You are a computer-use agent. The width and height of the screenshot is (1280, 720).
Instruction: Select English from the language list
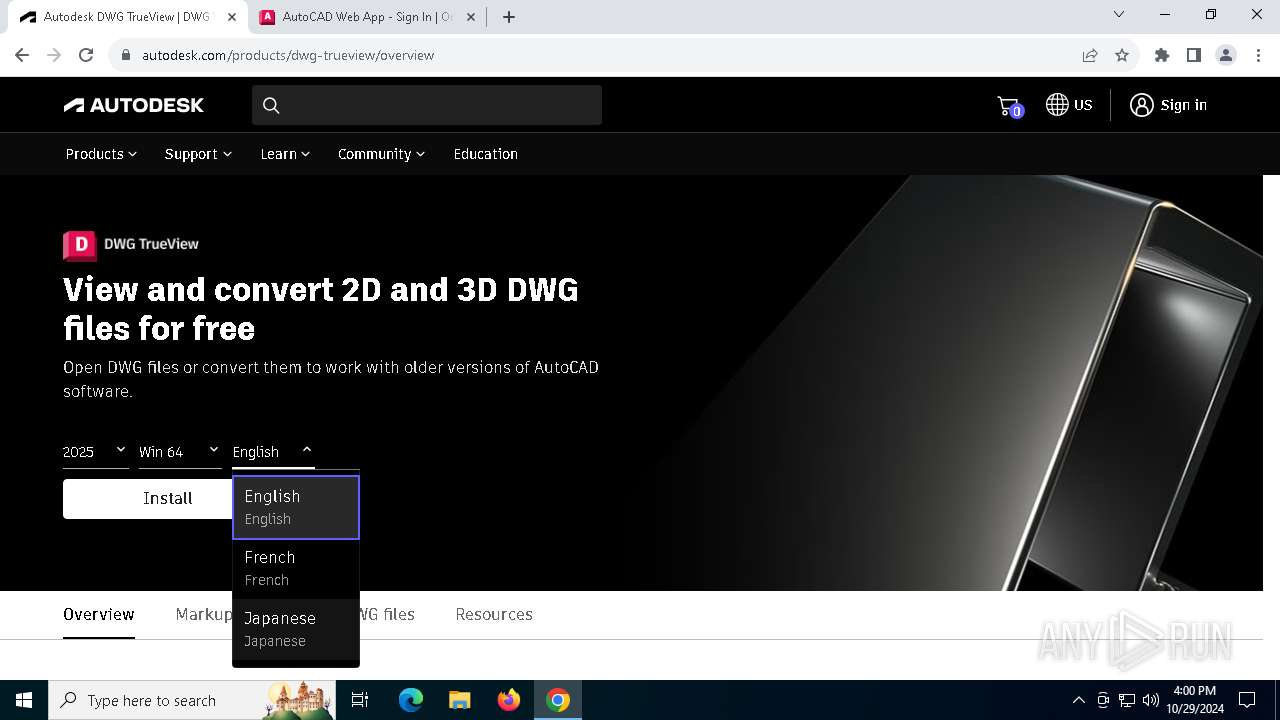pyautogui.click(x=296, y=507)
